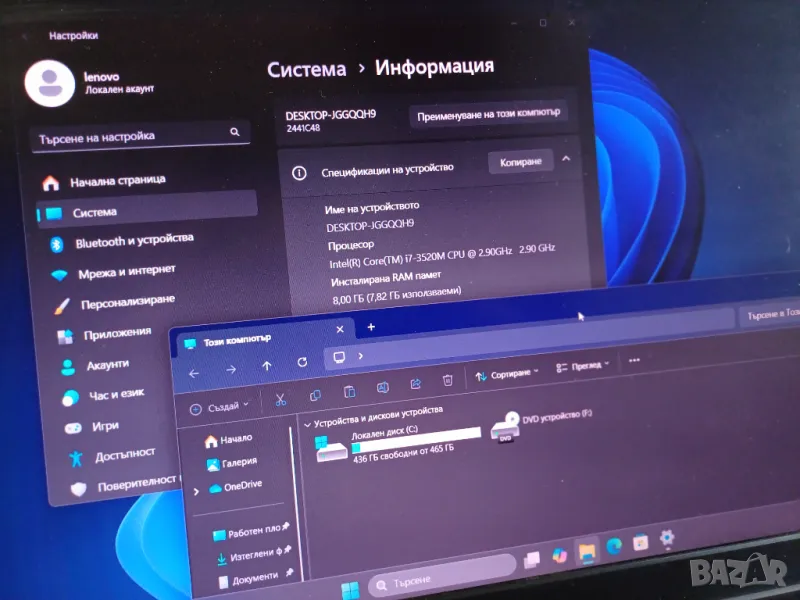This screenshot has height=600, width=800.
Task: Click the Копиране button
Action: coord(520,161)
